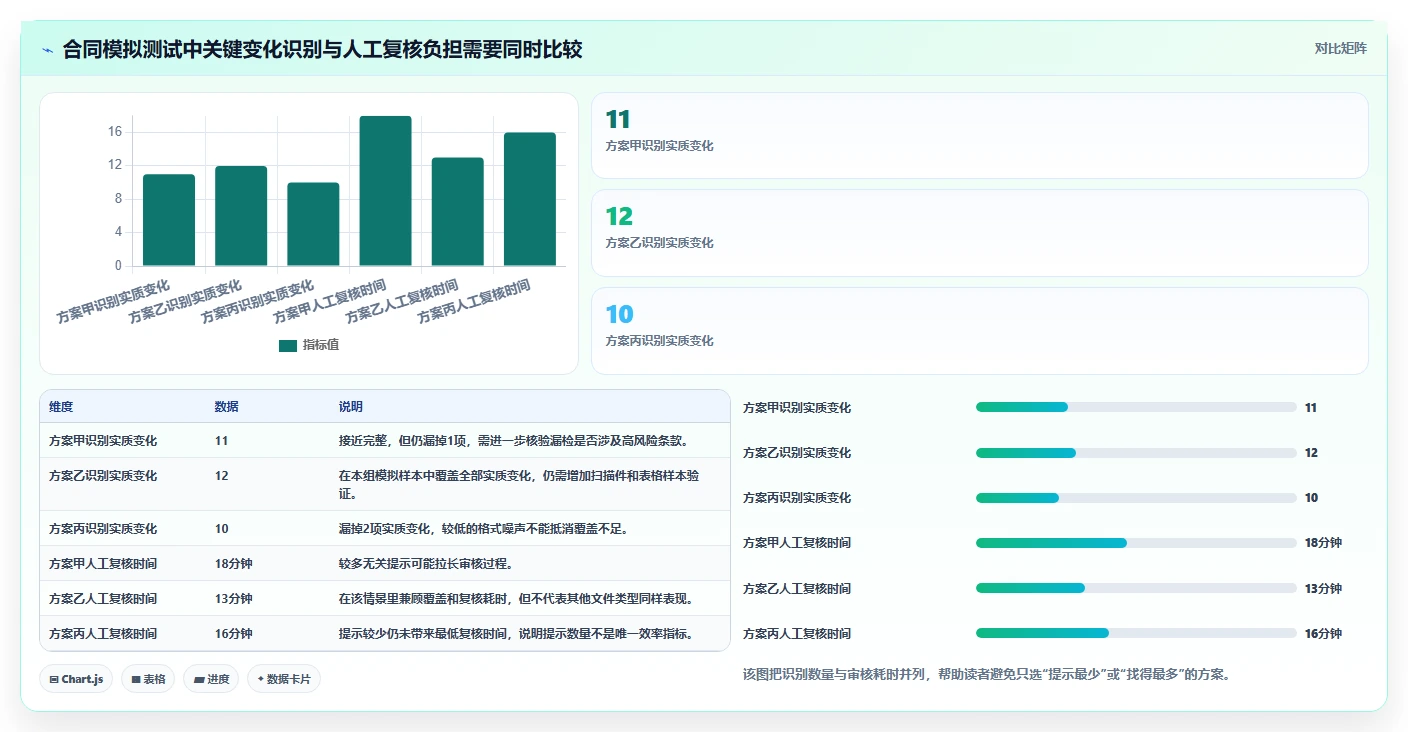The width and height of the screenshot is (1408, 732).
Task: Click table cell 方案丙识别实质变化
Action: [x=103, y=529]
